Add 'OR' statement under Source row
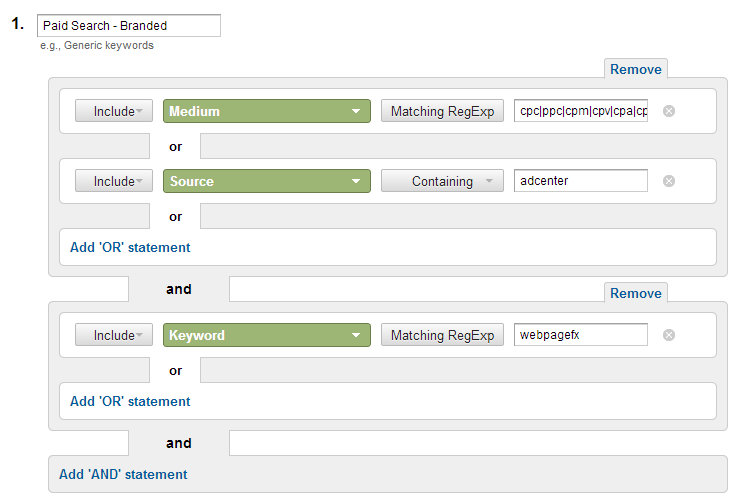This screenshot has width=738, height=499. pyautogui.click(x=130, y=247)
